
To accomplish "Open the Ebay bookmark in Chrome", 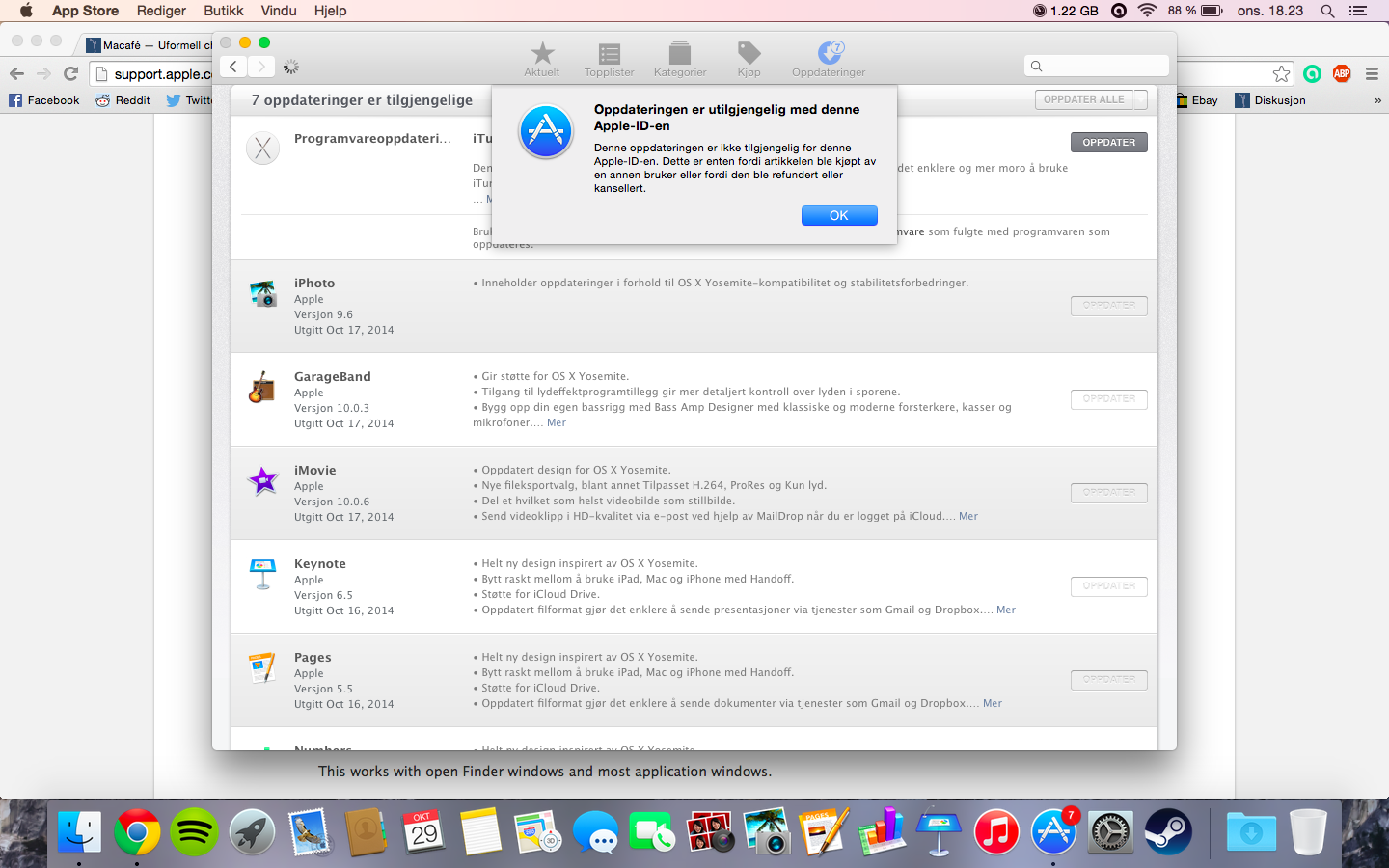I will coord(1196,100).
